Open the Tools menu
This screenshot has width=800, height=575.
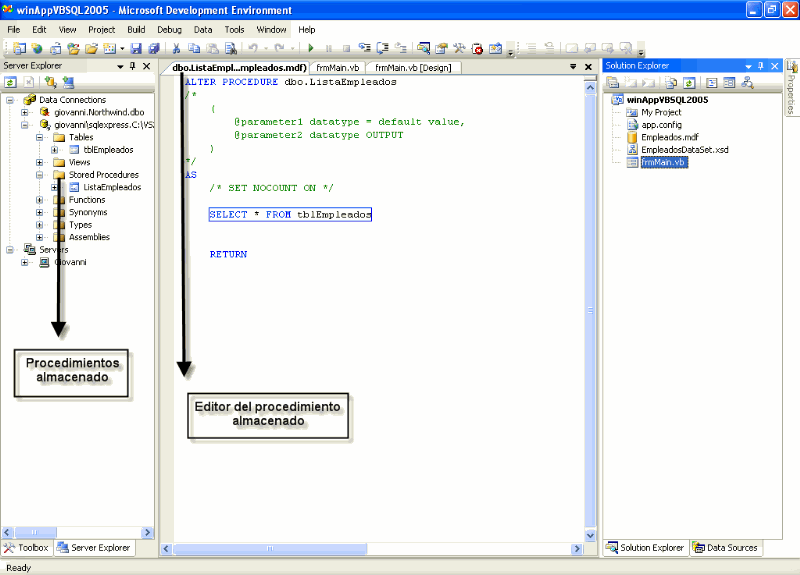(235, 30)
